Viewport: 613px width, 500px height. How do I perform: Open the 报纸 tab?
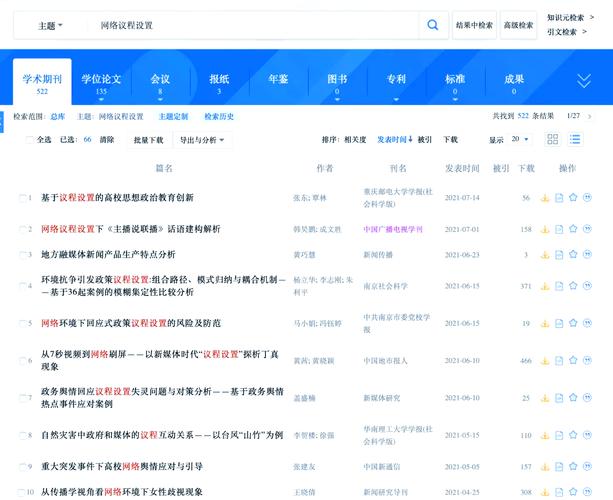(219, 82)
